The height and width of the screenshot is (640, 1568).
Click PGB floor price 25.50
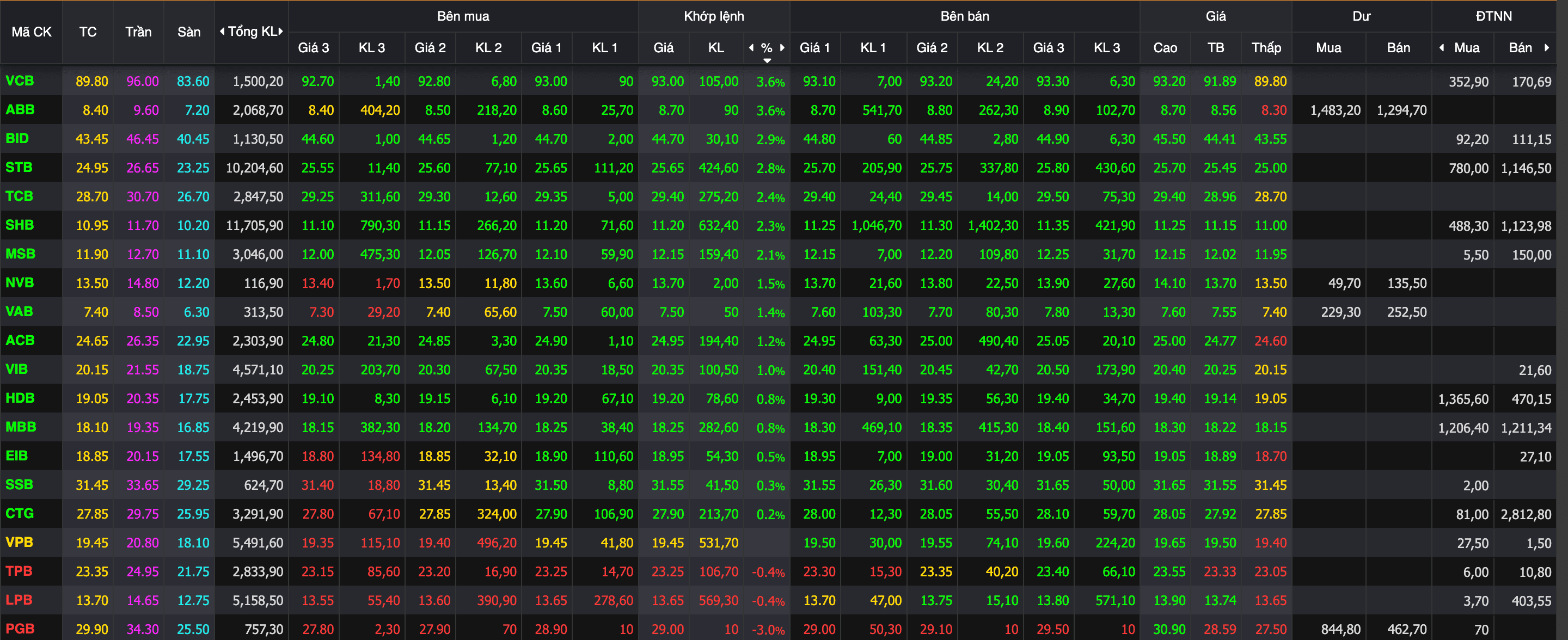tap(193, 629)
